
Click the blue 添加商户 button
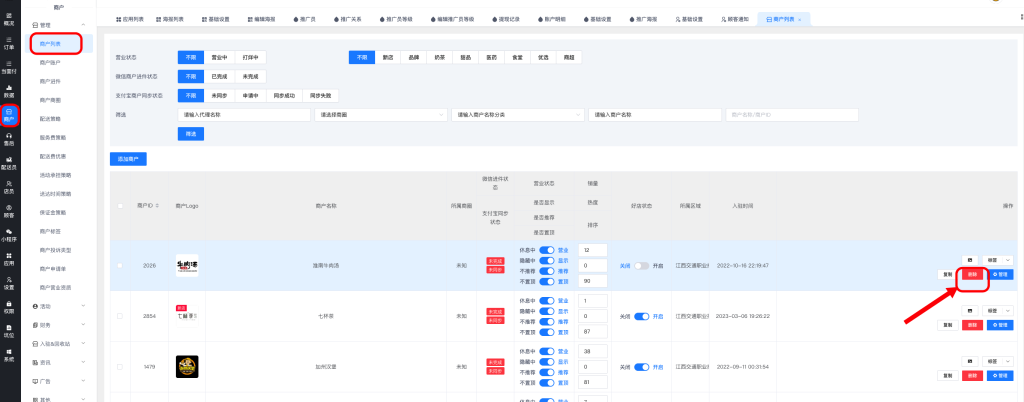point(128,158)
